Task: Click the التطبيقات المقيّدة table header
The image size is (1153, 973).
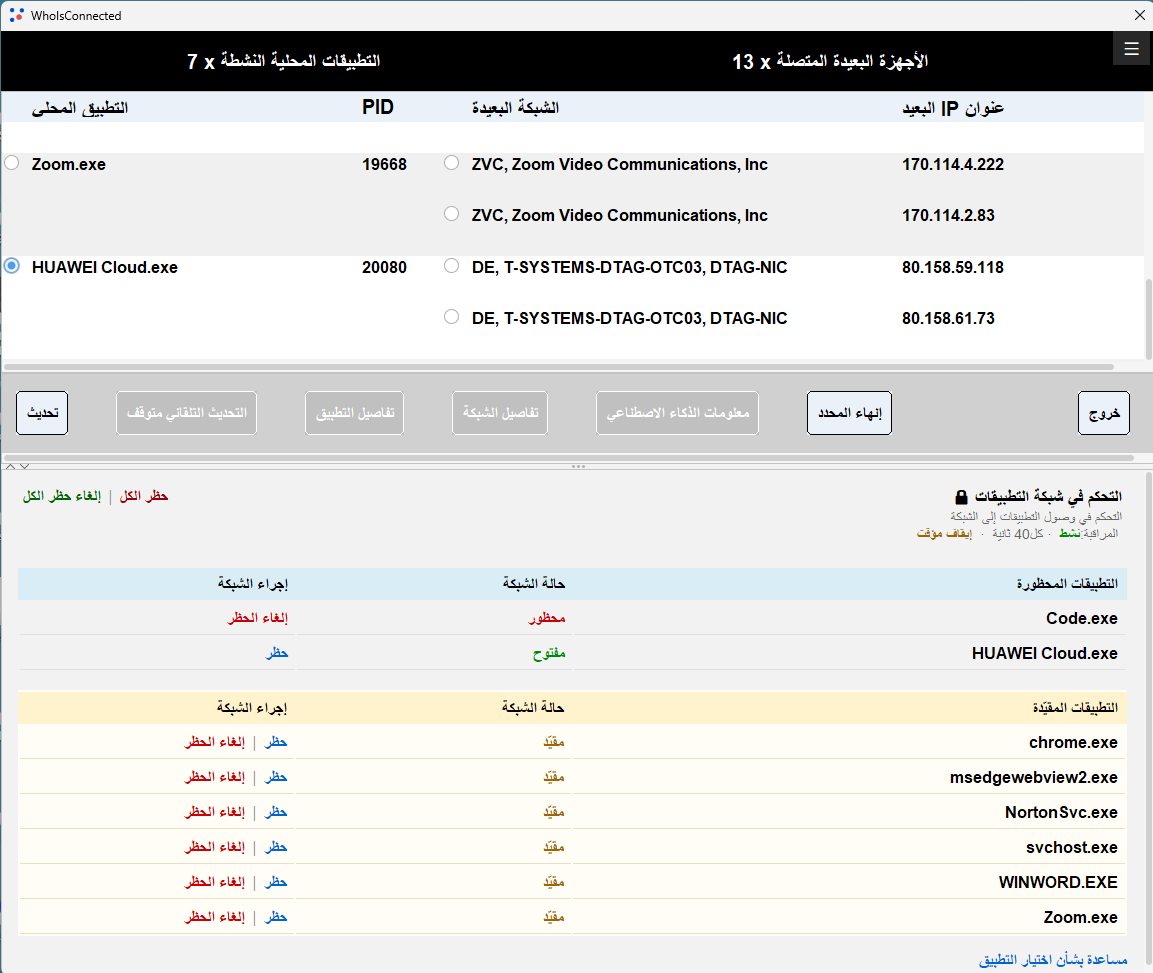Action: coord(1075,708)
